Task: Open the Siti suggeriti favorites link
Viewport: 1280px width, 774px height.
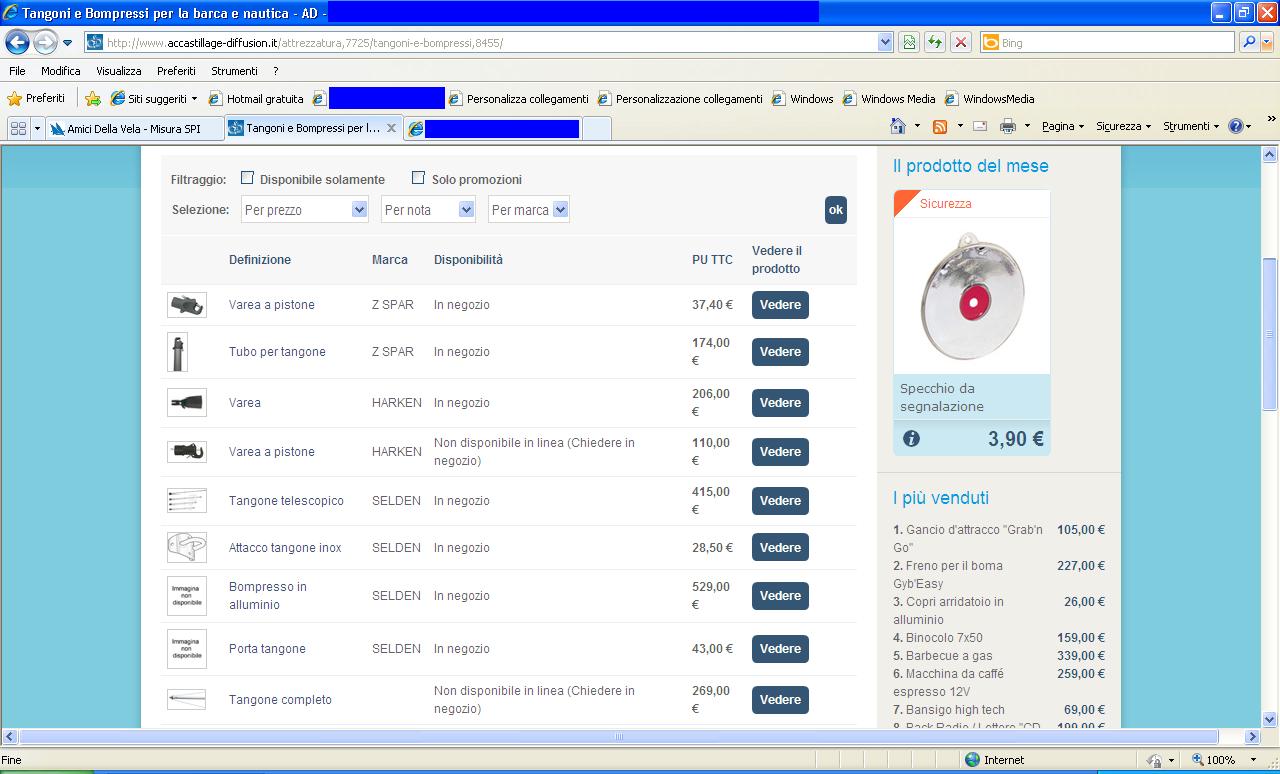Action: coord(156,99)
